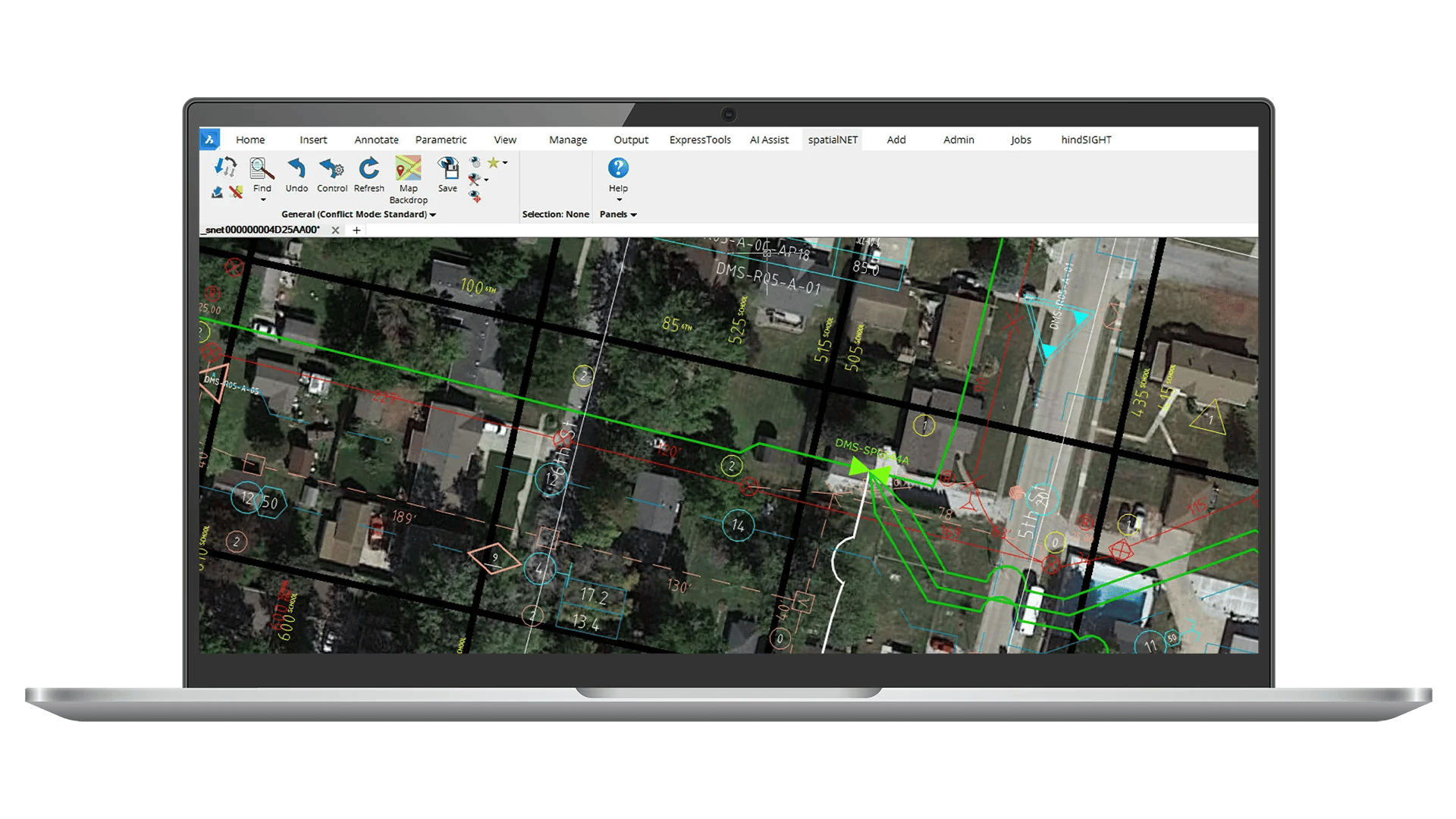This screenshot has width=1456, height=819.
Task: Click the eye-with-gear visibility icon
Action: click(x=473, y=162)
